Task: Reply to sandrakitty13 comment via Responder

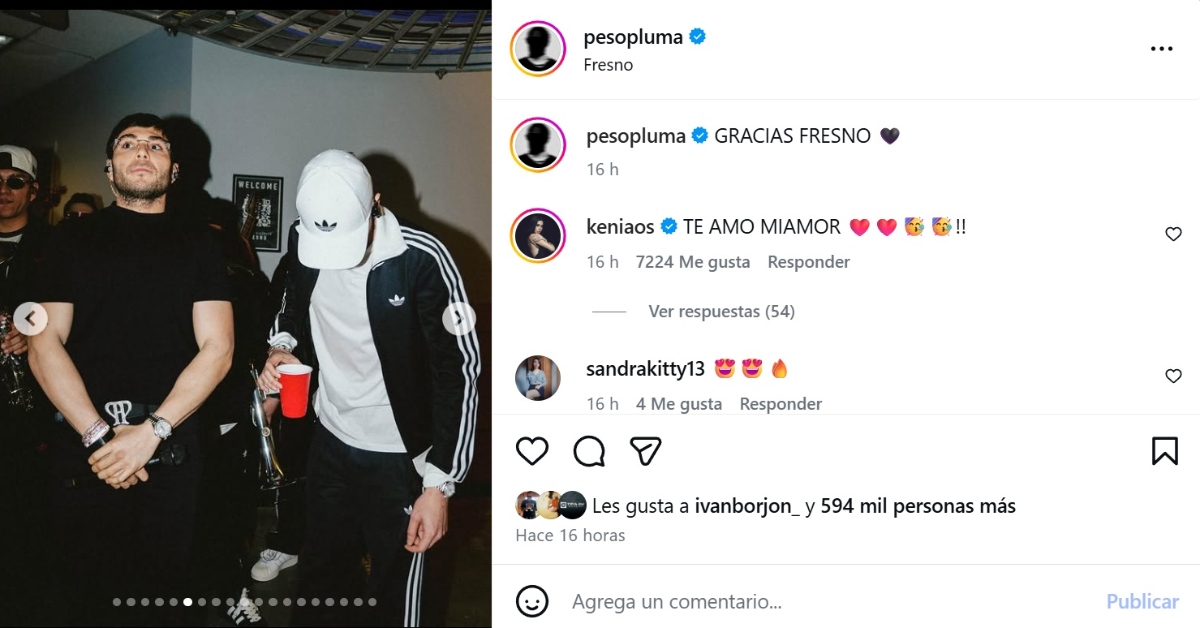Action: coord(780,404)
